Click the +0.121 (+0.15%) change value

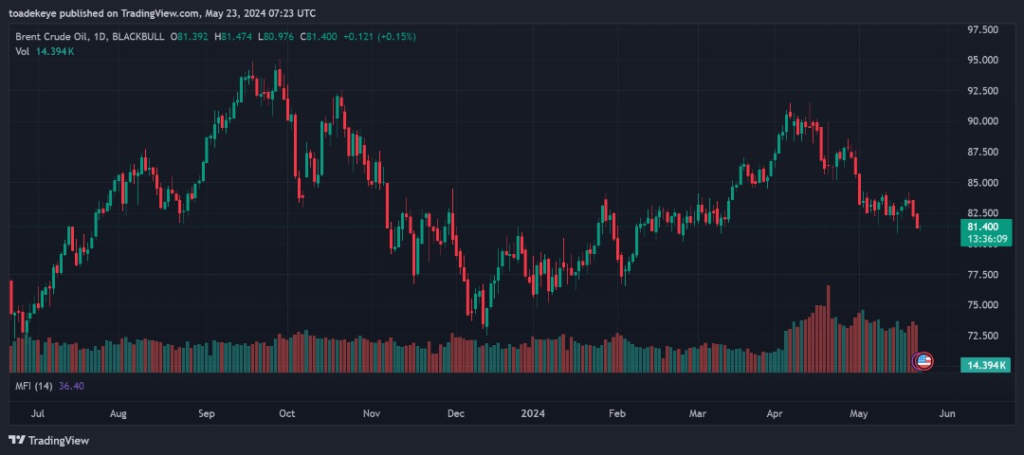(380, 37)
